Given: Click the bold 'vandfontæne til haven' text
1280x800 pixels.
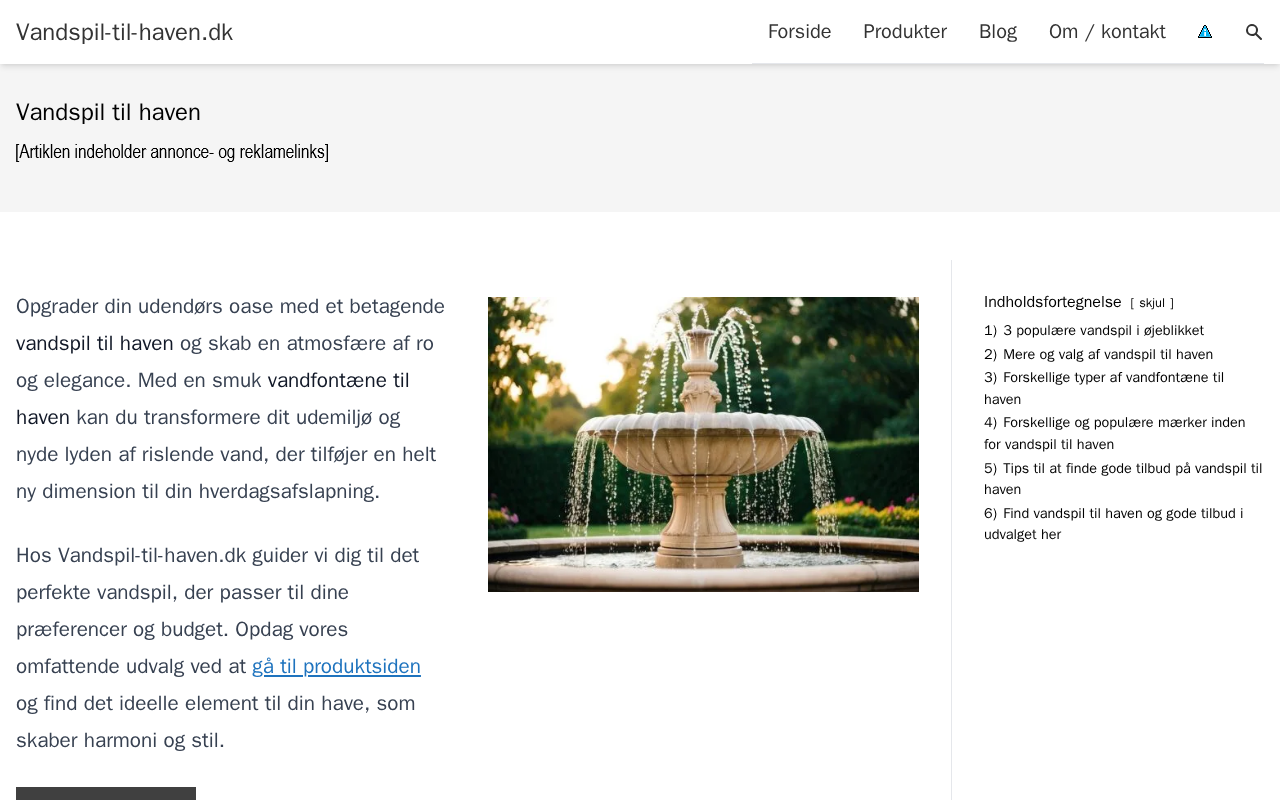Looking at the screenshot, I should tap(213, 399).
